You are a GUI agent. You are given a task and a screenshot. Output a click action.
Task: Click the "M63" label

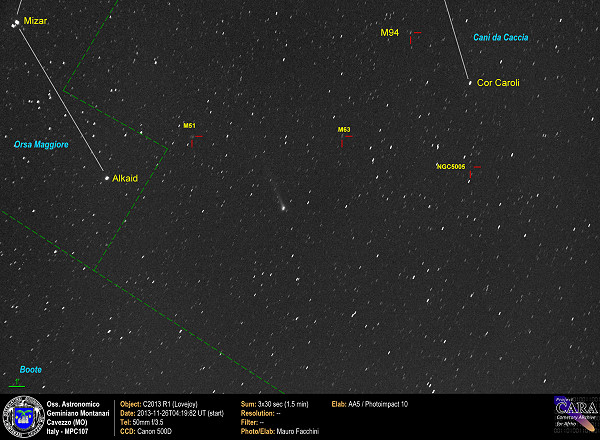point(344,130)
